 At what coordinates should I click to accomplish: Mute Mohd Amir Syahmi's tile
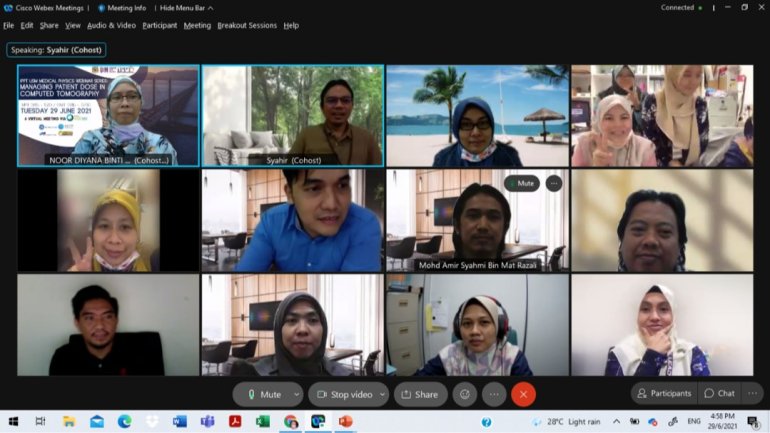pyautogui.click(x=522, y=183)
